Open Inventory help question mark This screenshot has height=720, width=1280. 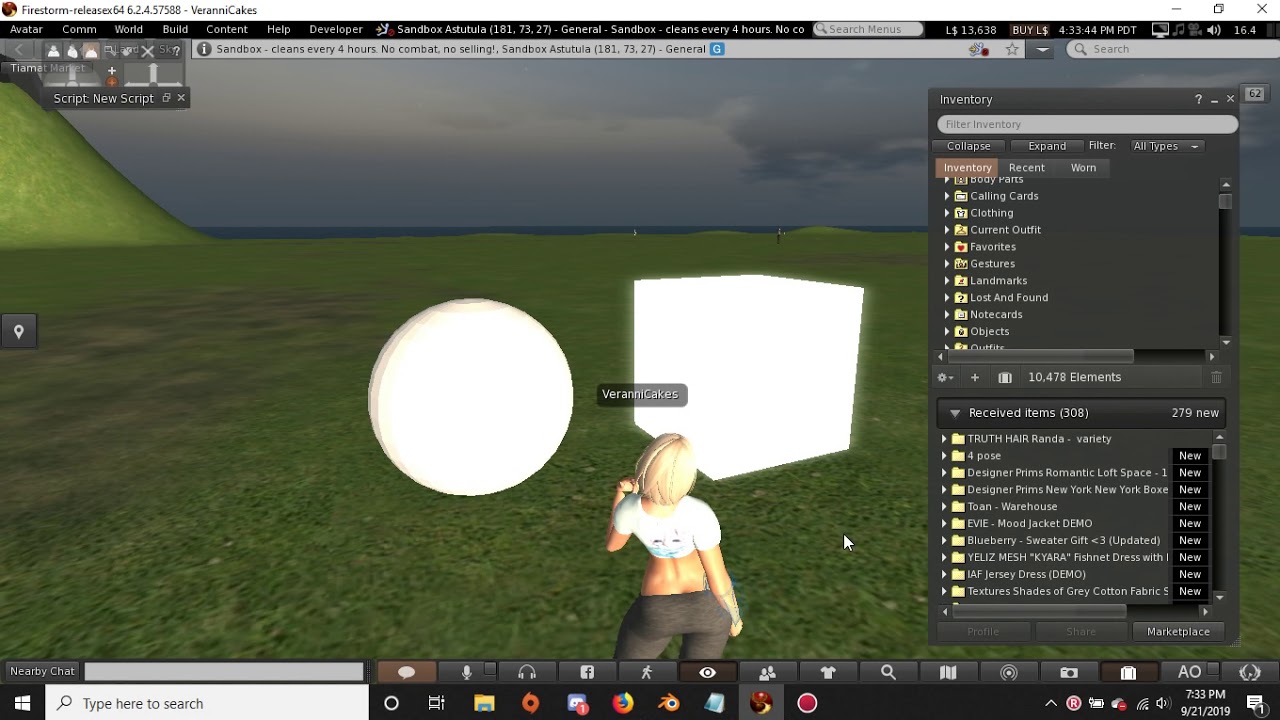tap(1198, 99)
